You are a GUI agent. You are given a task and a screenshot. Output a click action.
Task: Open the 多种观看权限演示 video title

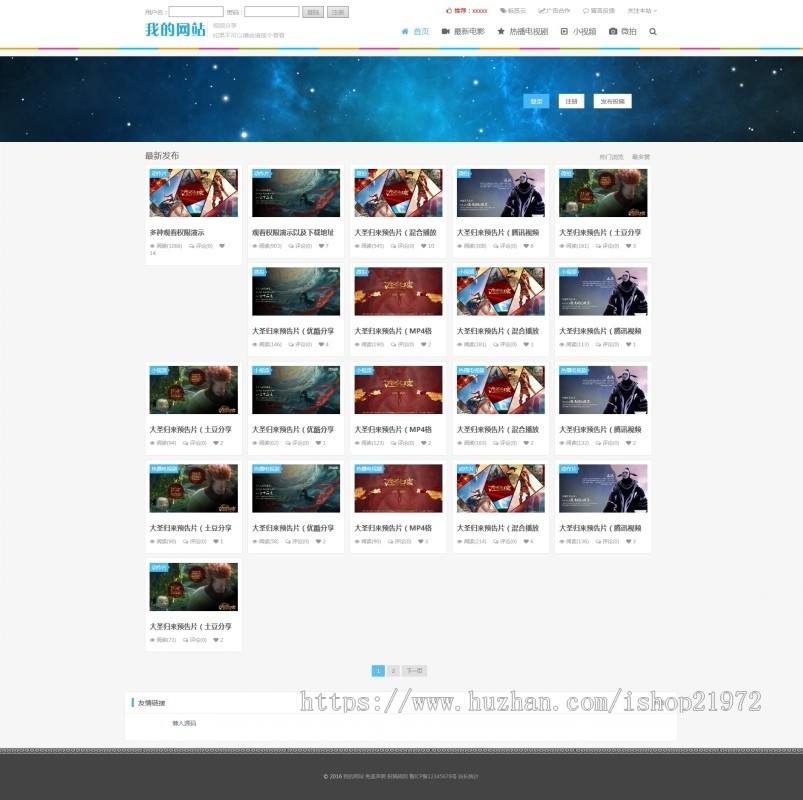pyautogui.click(x=177, y=233)
